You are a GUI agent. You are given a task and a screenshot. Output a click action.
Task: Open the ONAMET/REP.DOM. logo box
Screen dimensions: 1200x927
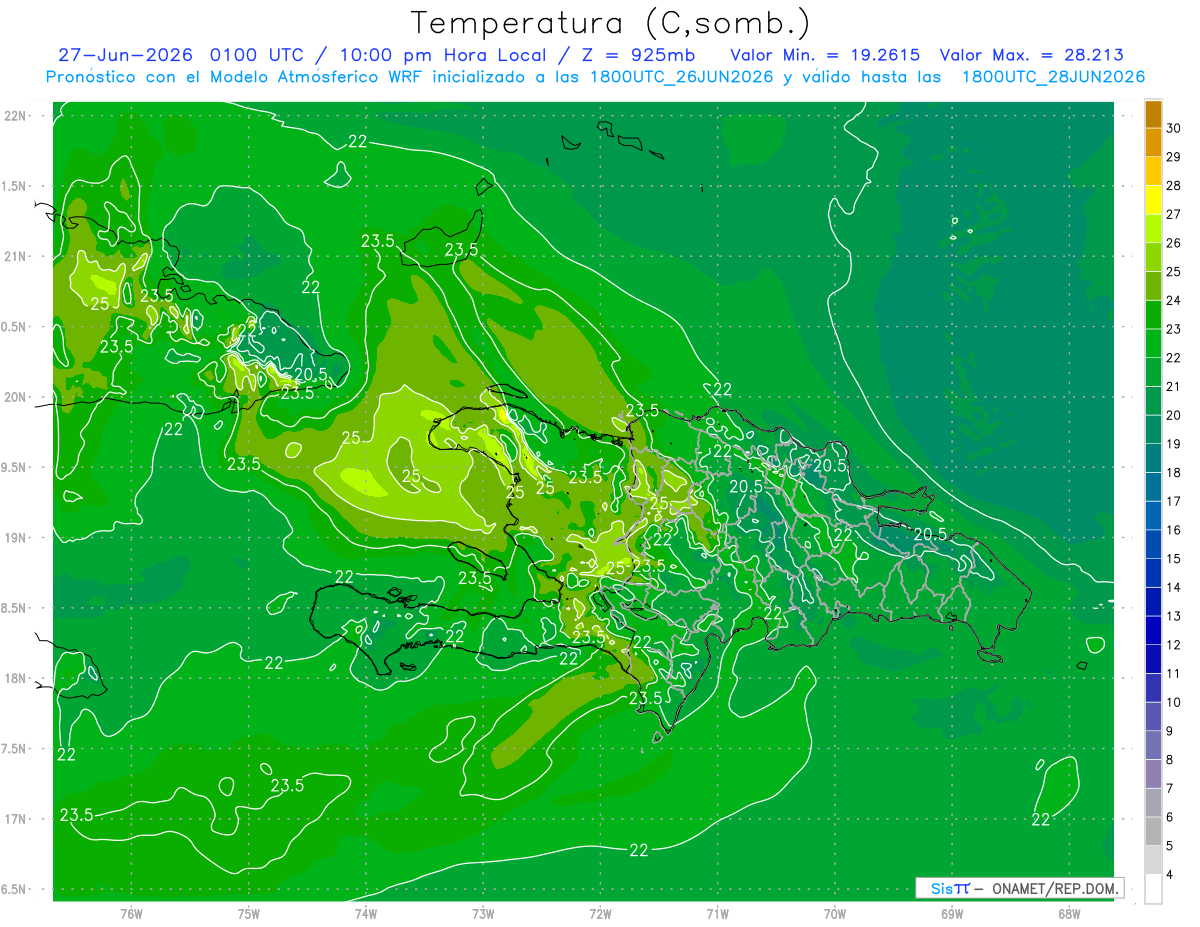point(1019,888)
